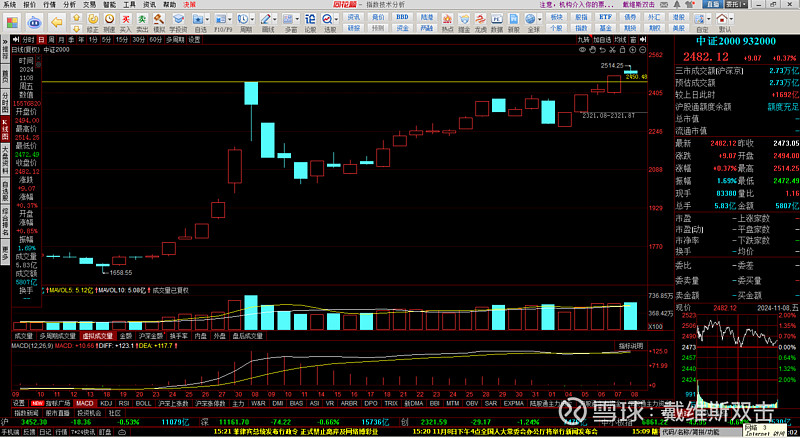Open the blue robot assistant icon

[34, 22]
